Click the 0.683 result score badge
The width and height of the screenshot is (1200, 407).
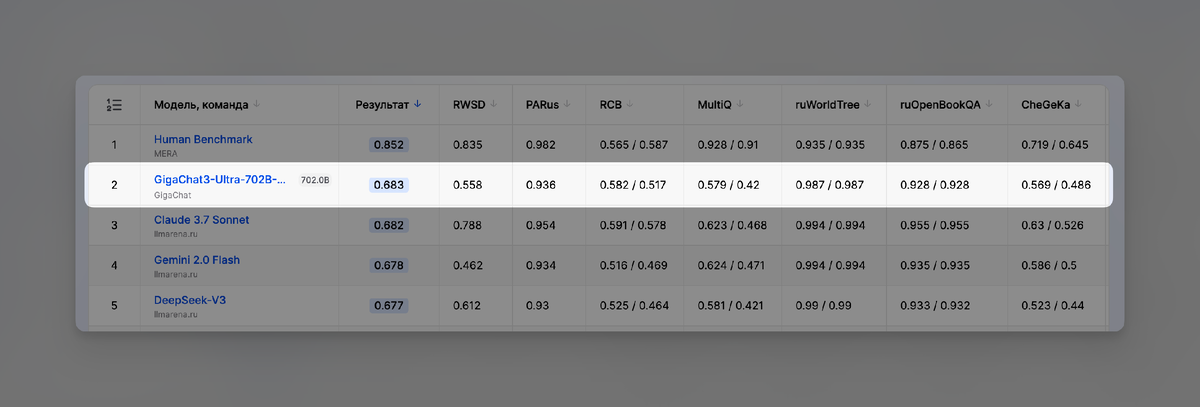[x=389, y=185]
